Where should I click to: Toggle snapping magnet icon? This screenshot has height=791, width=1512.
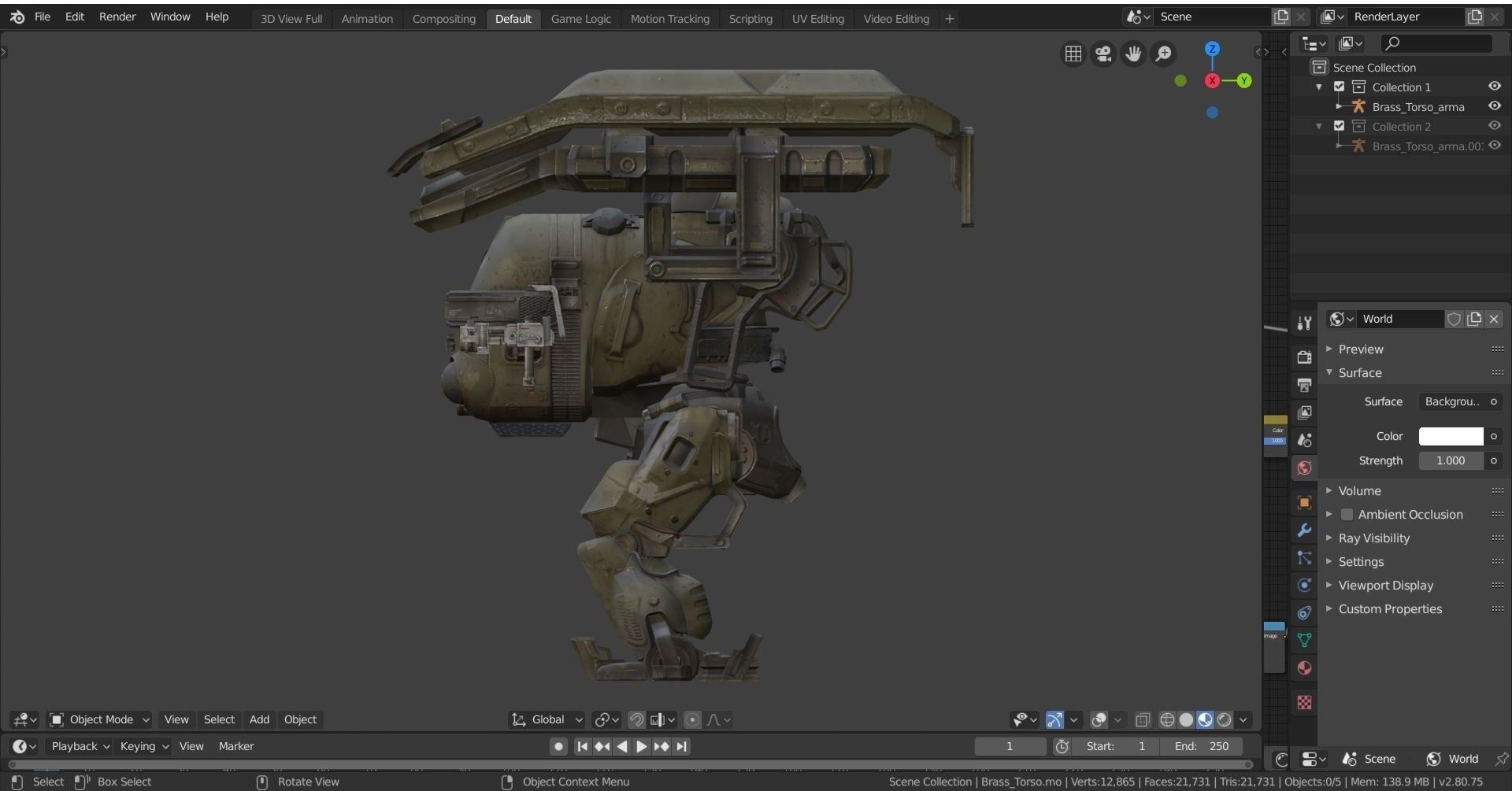(x=636, y=719)
